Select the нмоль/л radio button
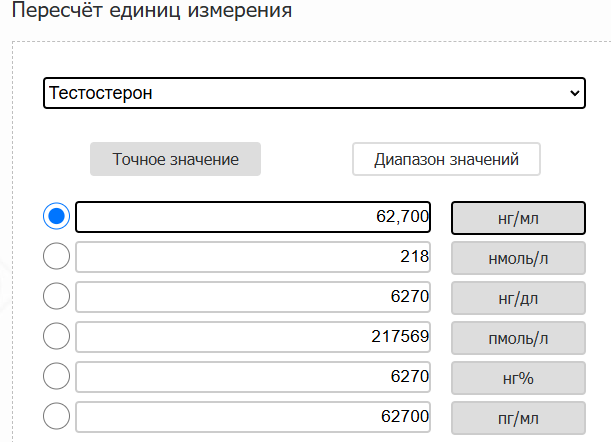 pos(57,256)
